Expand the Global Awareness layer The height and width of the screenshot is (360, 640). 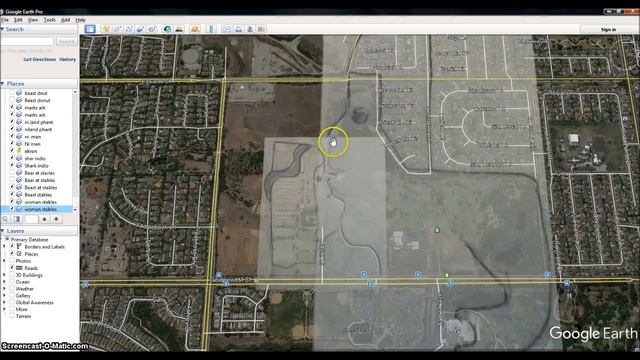[x=4, y=302]
